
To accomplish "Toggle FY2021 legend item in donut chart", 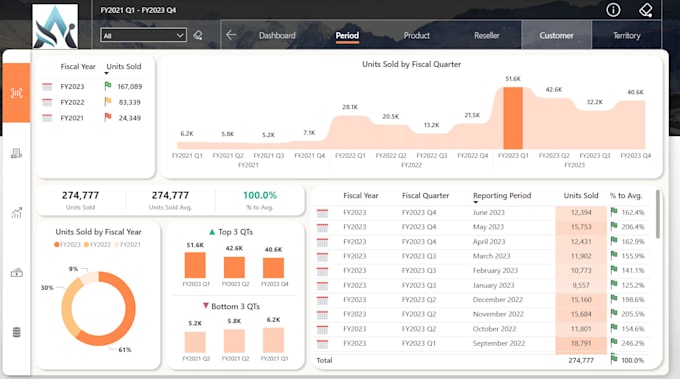I will click(x=128, y=245).
